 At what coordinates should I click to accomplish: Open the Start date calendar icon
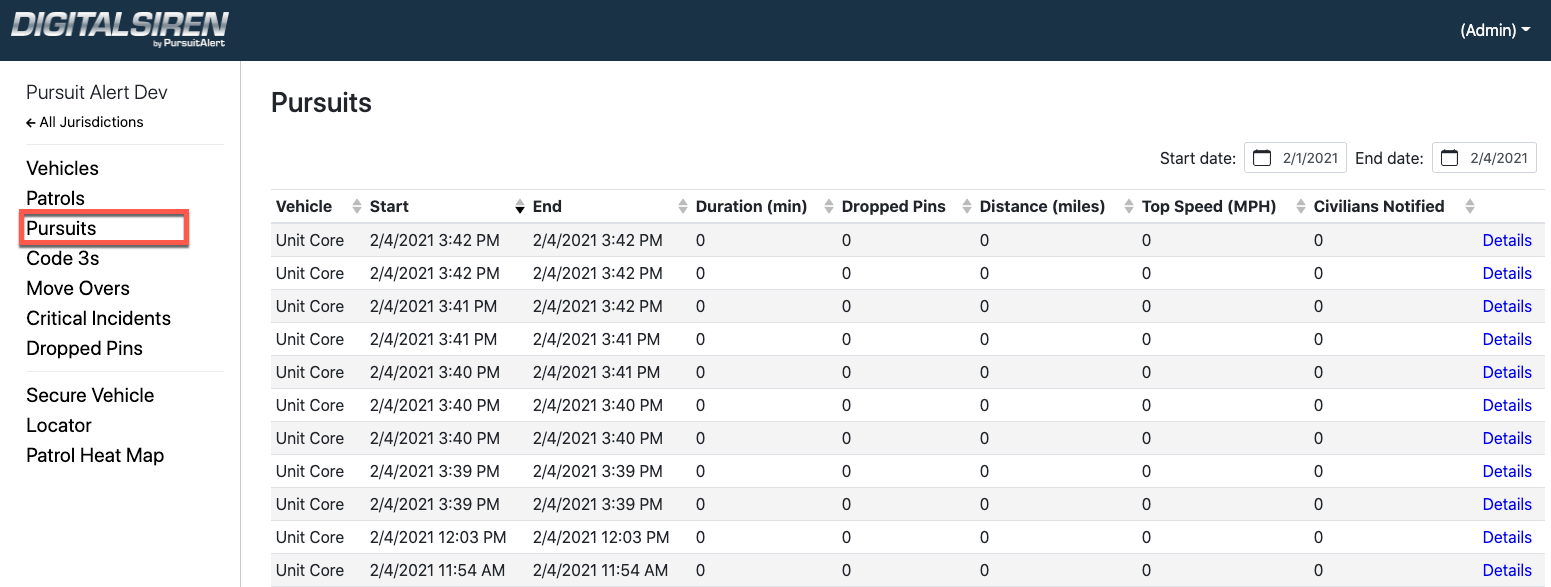tap(1262, 158)
